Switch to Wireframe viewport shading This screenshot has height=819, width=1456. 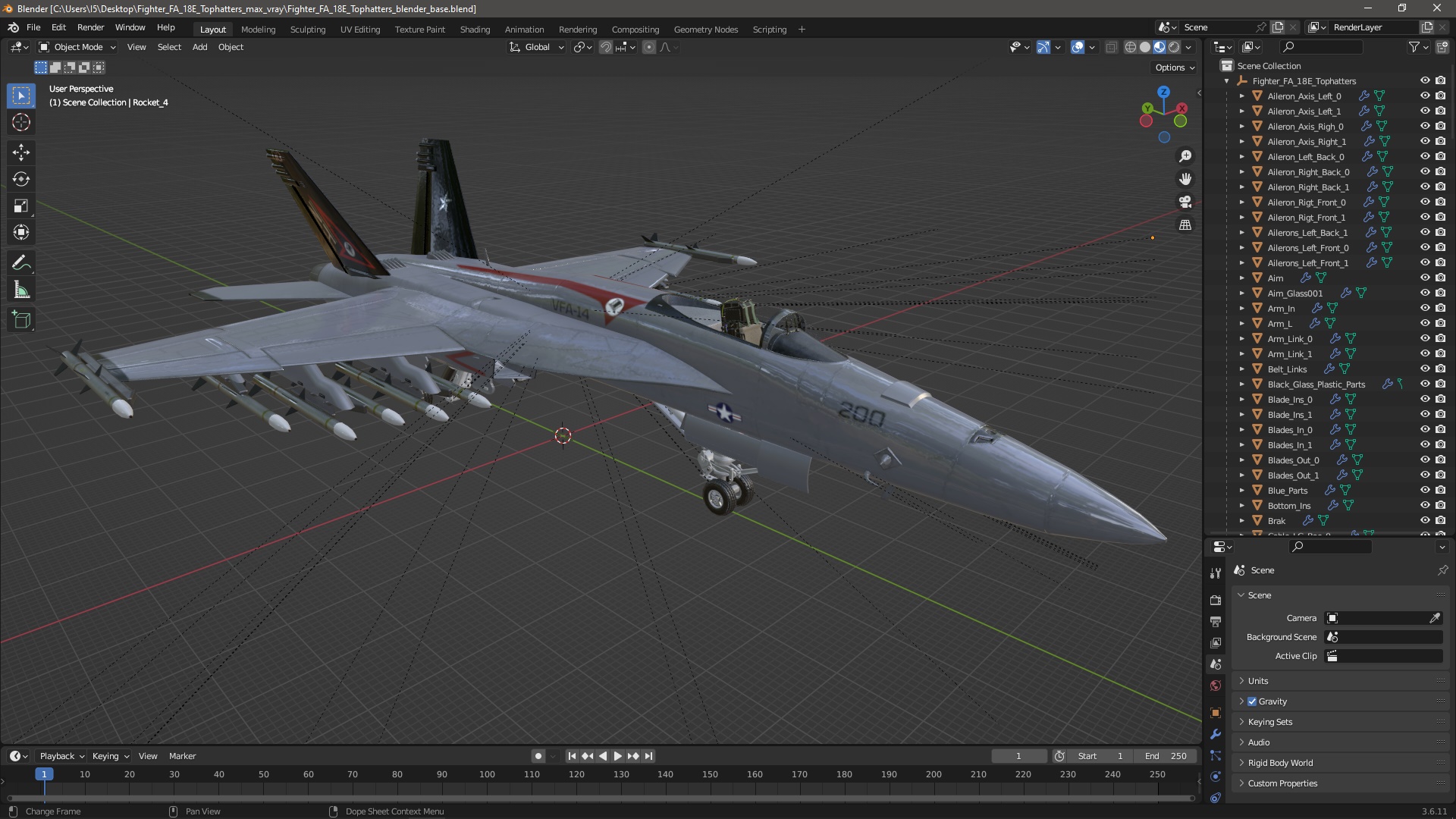(1130, 47)
